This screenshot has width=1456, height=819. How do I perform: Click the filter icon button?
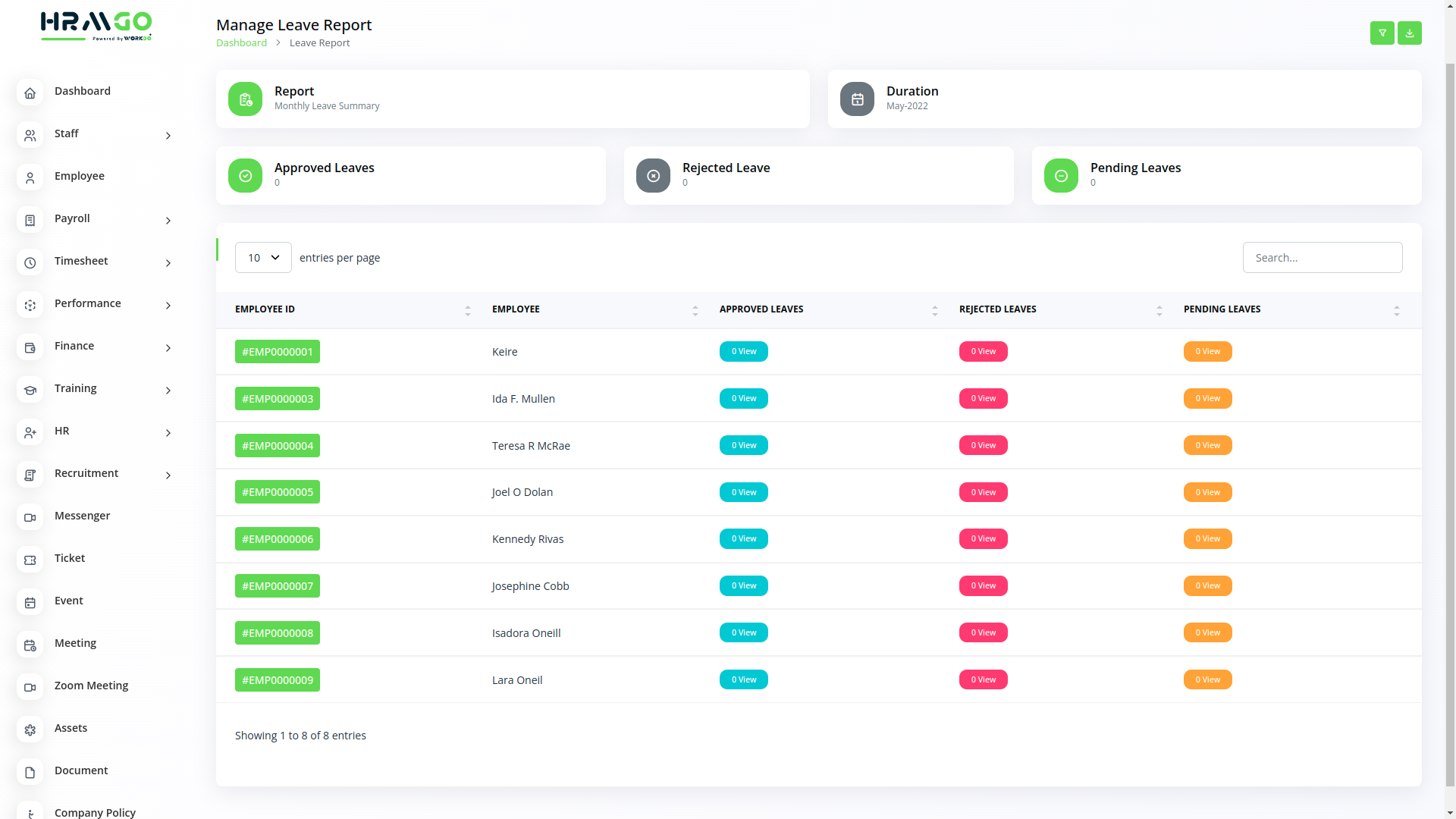(x=1382, y=33)
